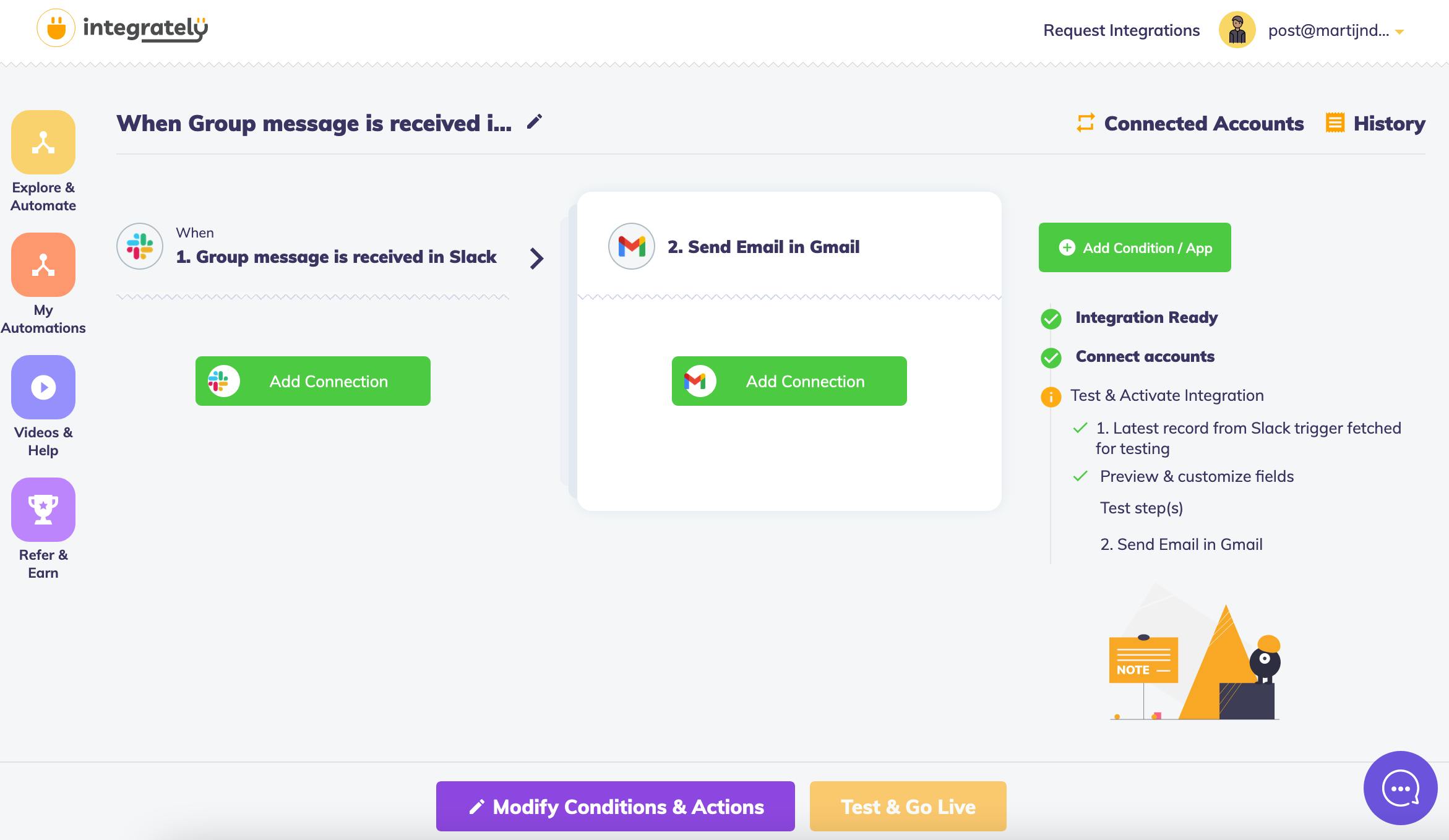Click the Test & Activate Integration status indicator

pyautogui.click(x=1051, y=396)
